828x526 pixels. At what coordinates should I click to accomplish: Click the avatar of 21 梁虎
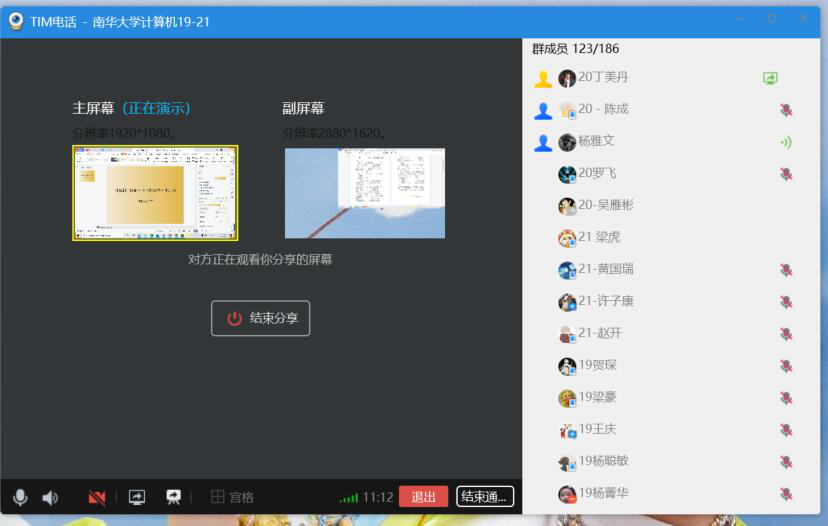tap(567, 238)
